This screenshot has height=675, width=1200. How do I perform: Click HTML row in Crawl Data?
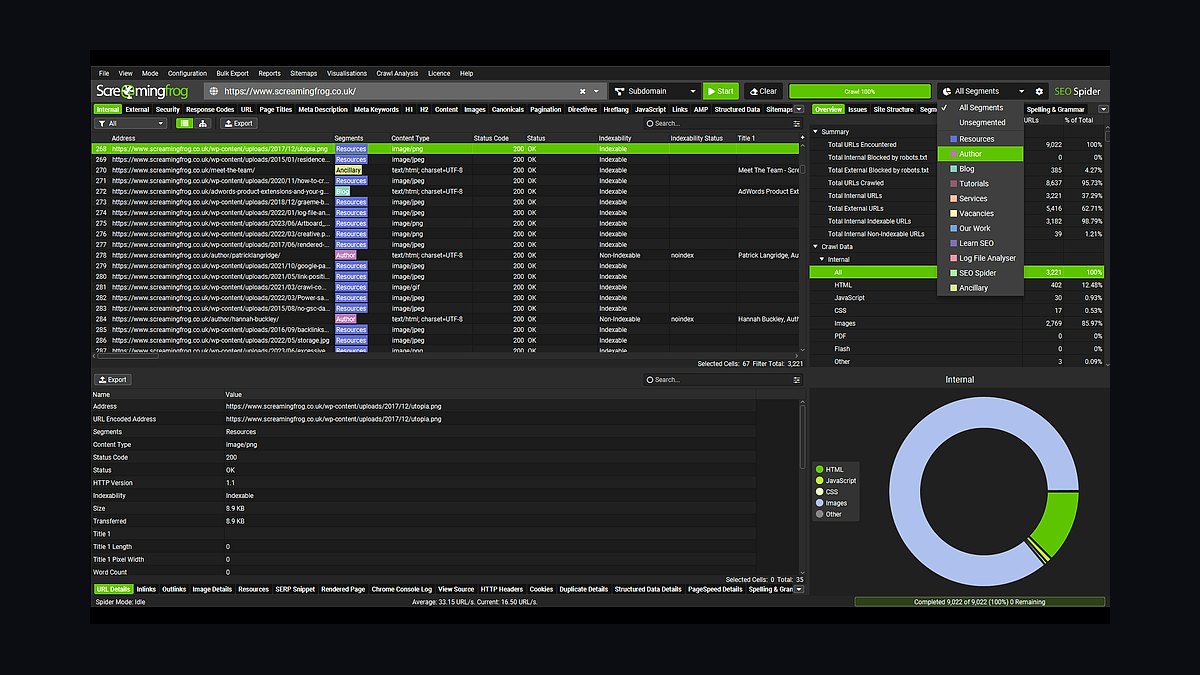pyautogui.click(x=958, y=285)
